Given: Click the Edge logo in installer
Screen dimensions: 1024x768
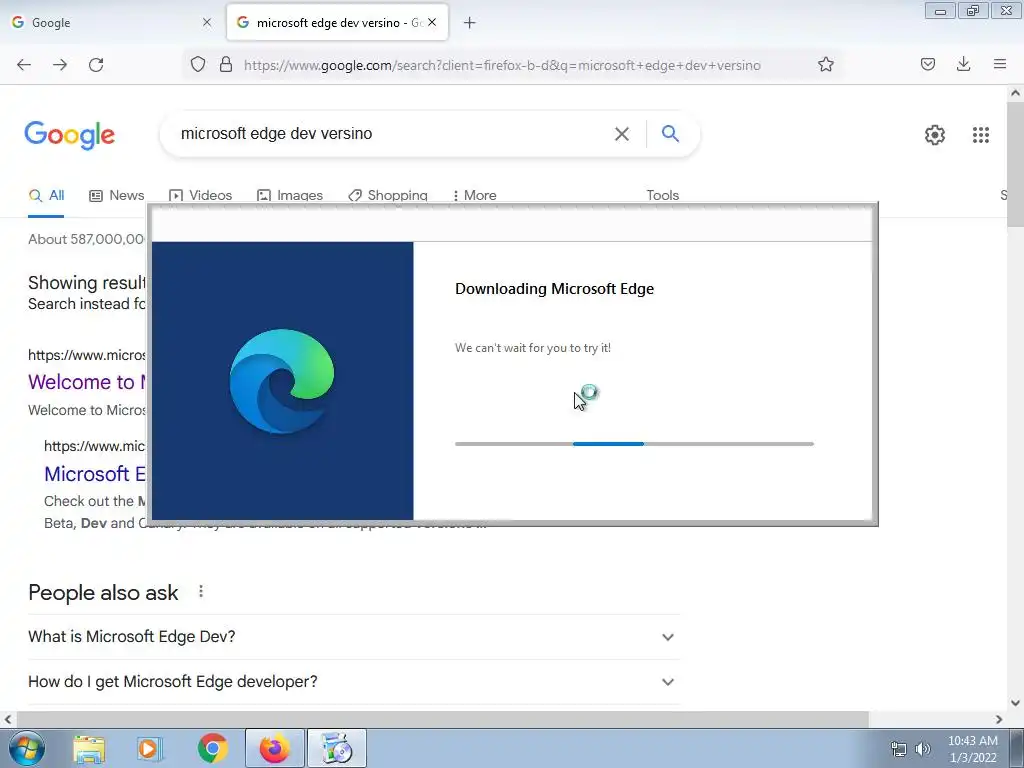Looking at the screenshot, I should [x=282, y=381].
